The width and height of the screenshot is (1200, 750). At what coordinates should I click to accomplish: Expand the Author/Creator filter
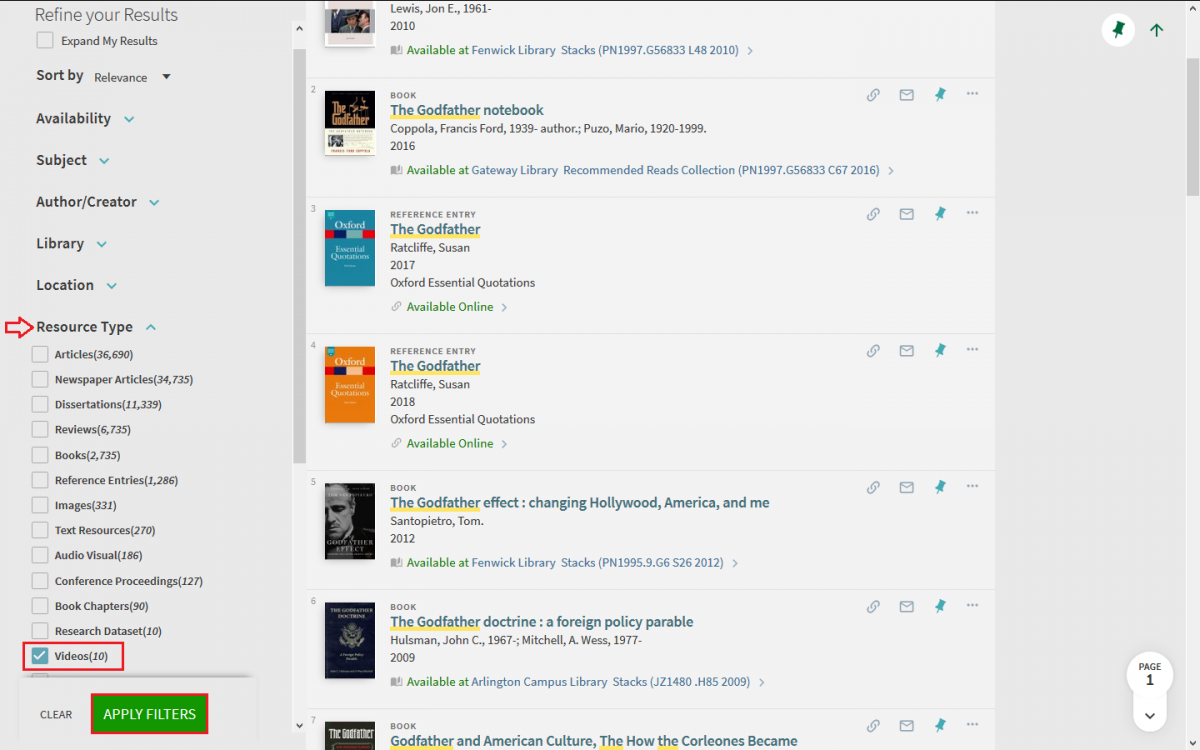pos(98,202)
